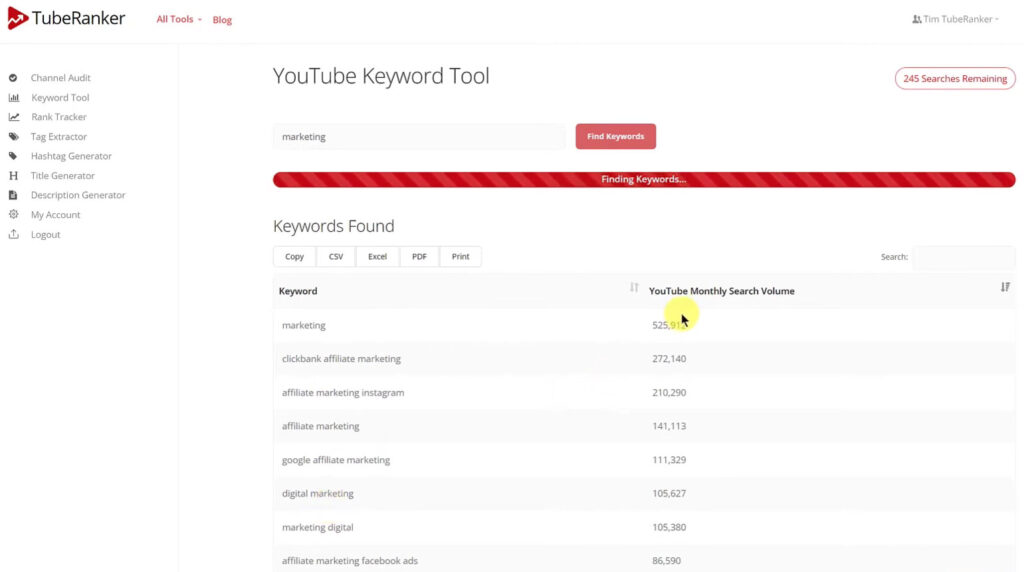Go to Rank Tracker page
The image size is (1024, 572).
point(59,117)
